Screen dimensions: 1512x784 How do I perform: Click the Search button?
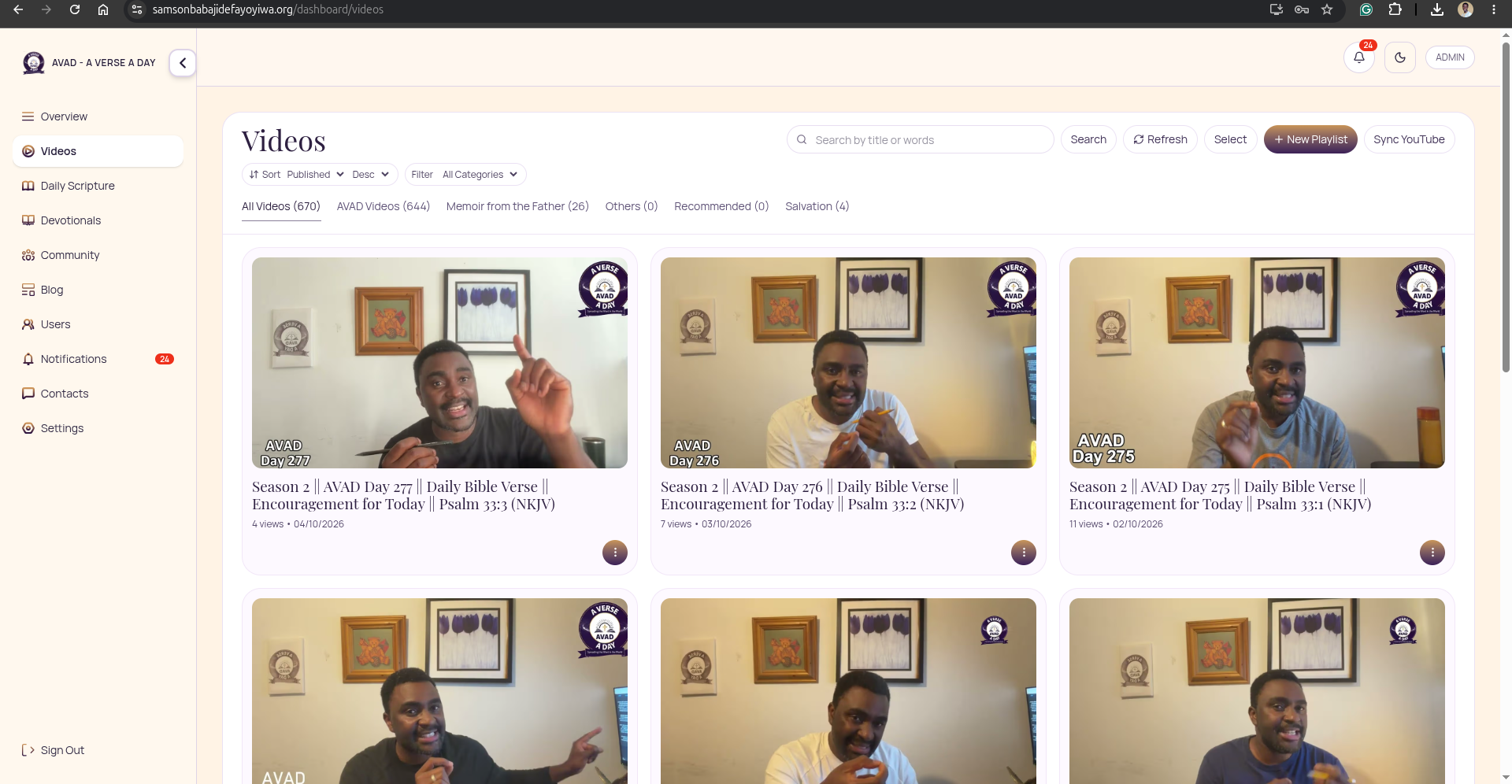[1088, 139]
